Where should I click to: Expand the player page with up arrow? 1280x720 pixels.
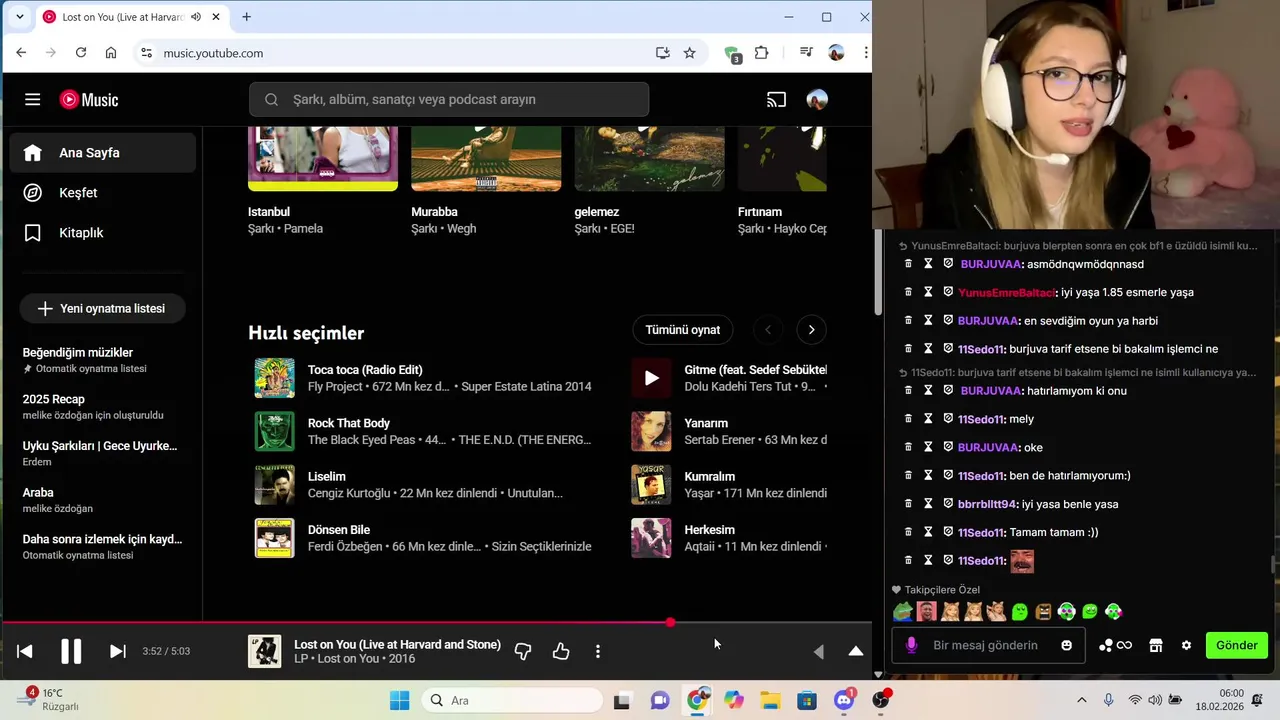(856, 651)
